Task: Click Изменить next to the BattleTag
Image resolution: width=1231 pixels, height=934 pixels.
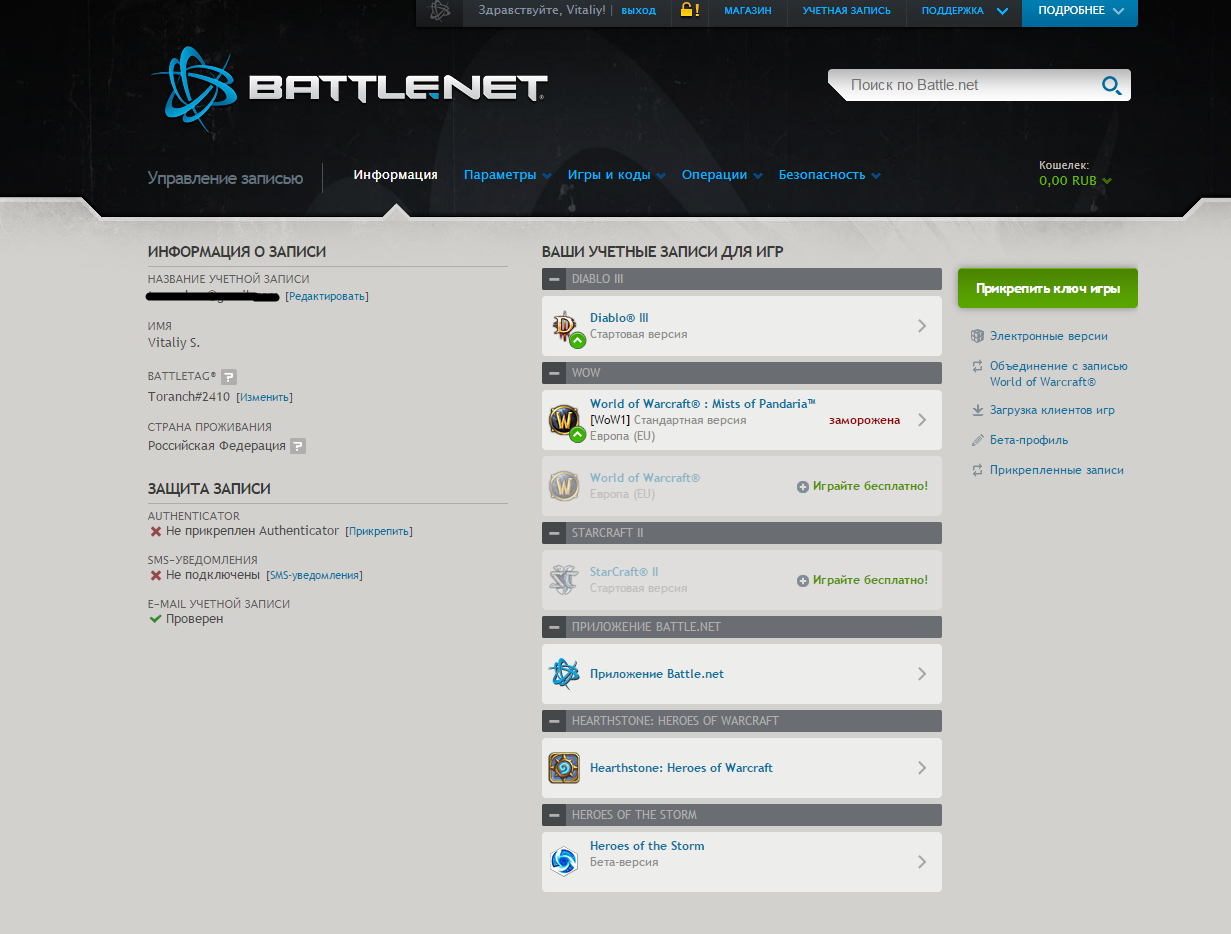Action: tap(264, 397)
